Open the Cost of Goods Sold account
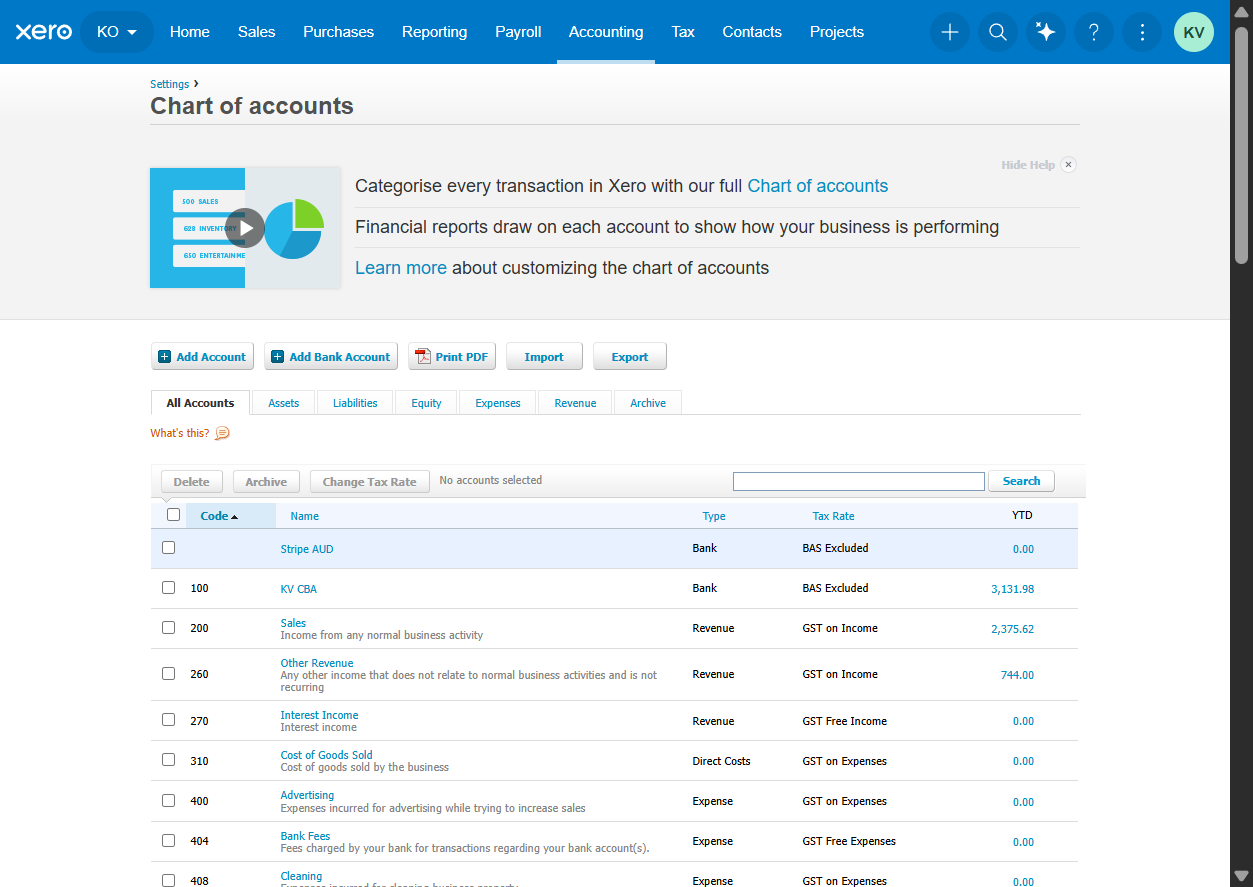This screenshot has width=1253, height=887. click(x=326, y=755)
